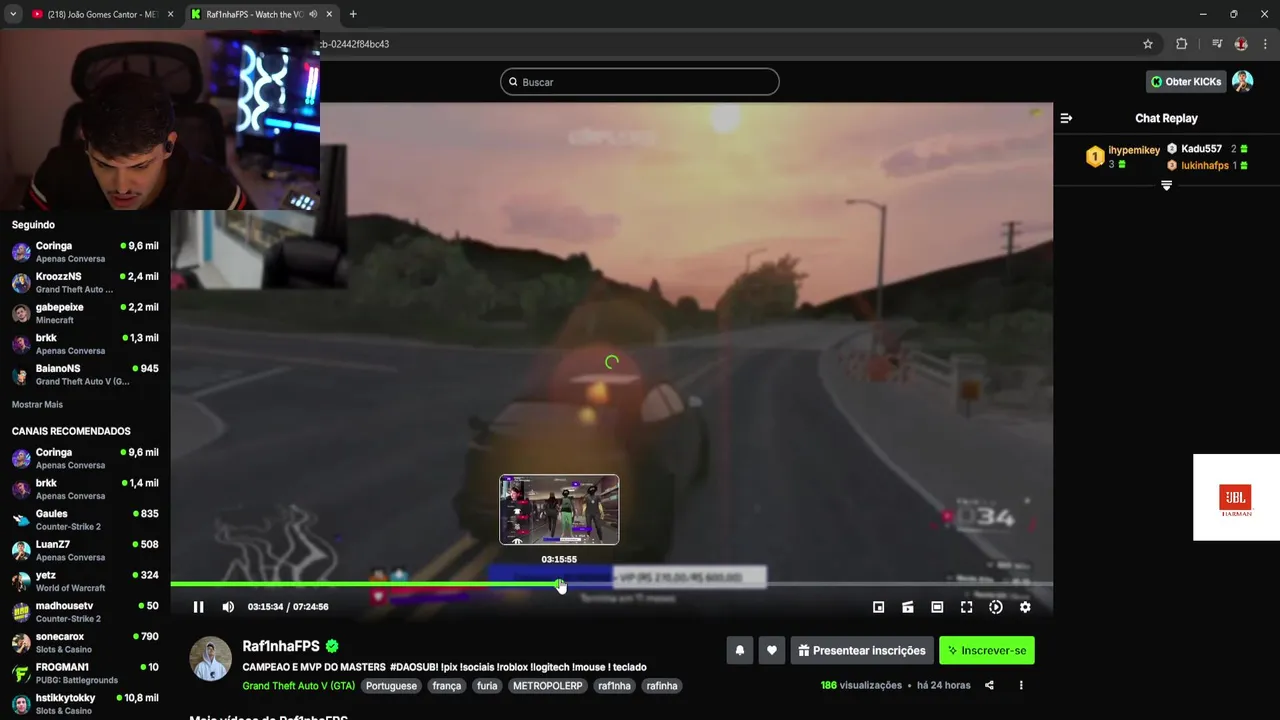Open yetz recommended channel
The width and height of the screenshot is (1280, 720).
(85, 581)
